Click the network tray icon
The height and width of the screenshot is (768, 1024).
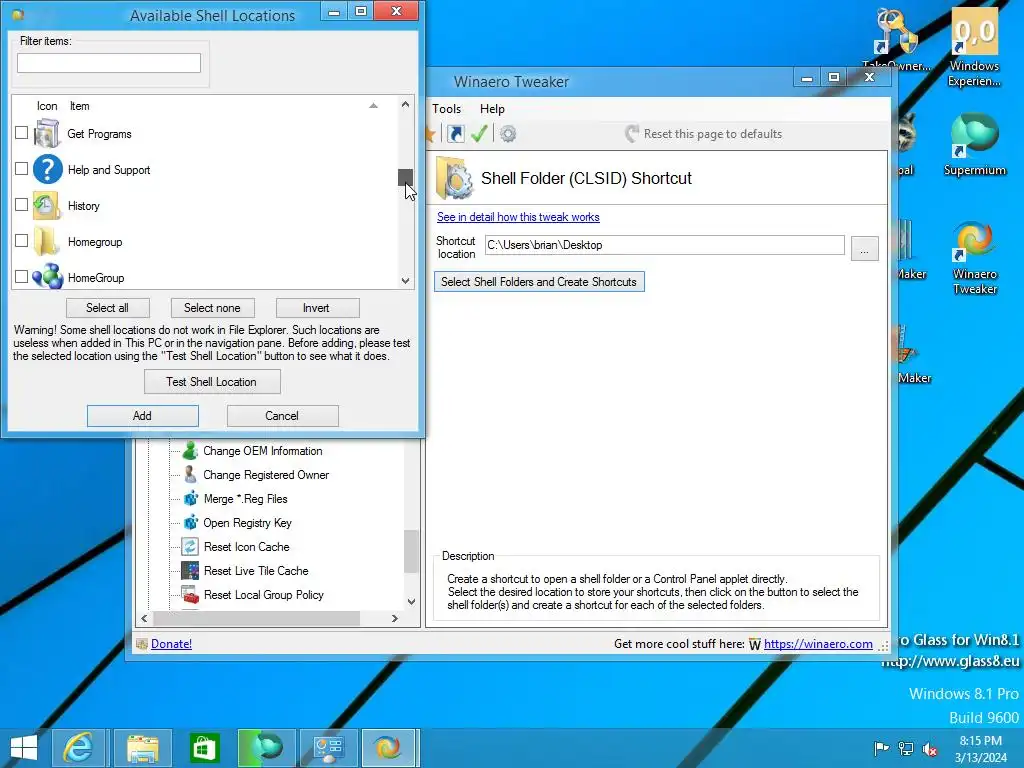906,748
